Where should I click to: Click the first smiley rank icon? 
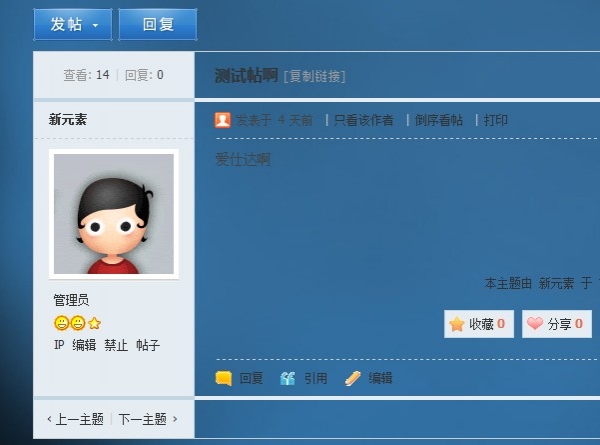point(61,323)
